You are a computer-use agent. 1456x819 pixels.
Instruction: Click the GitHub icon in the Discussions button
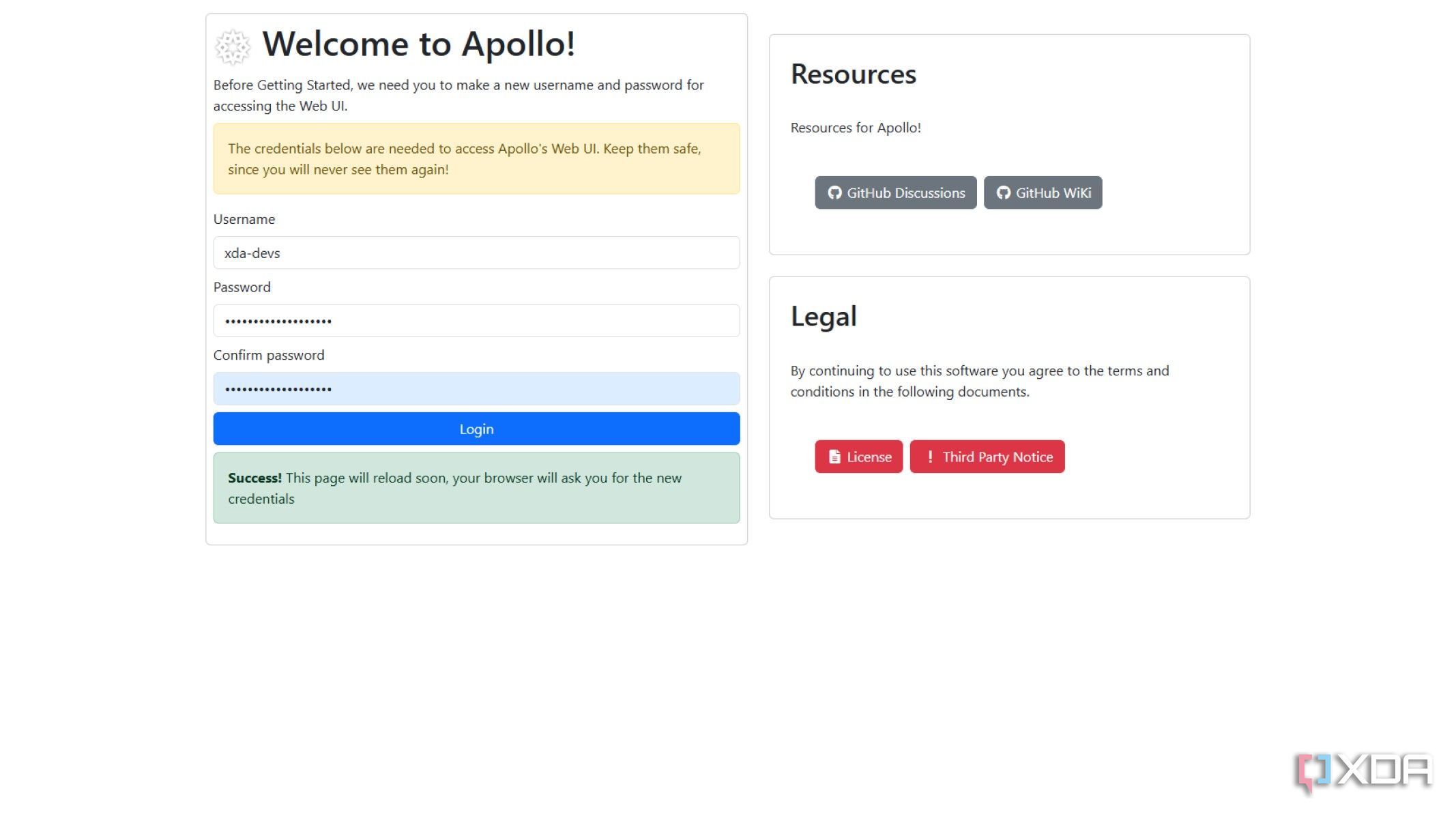834,193
